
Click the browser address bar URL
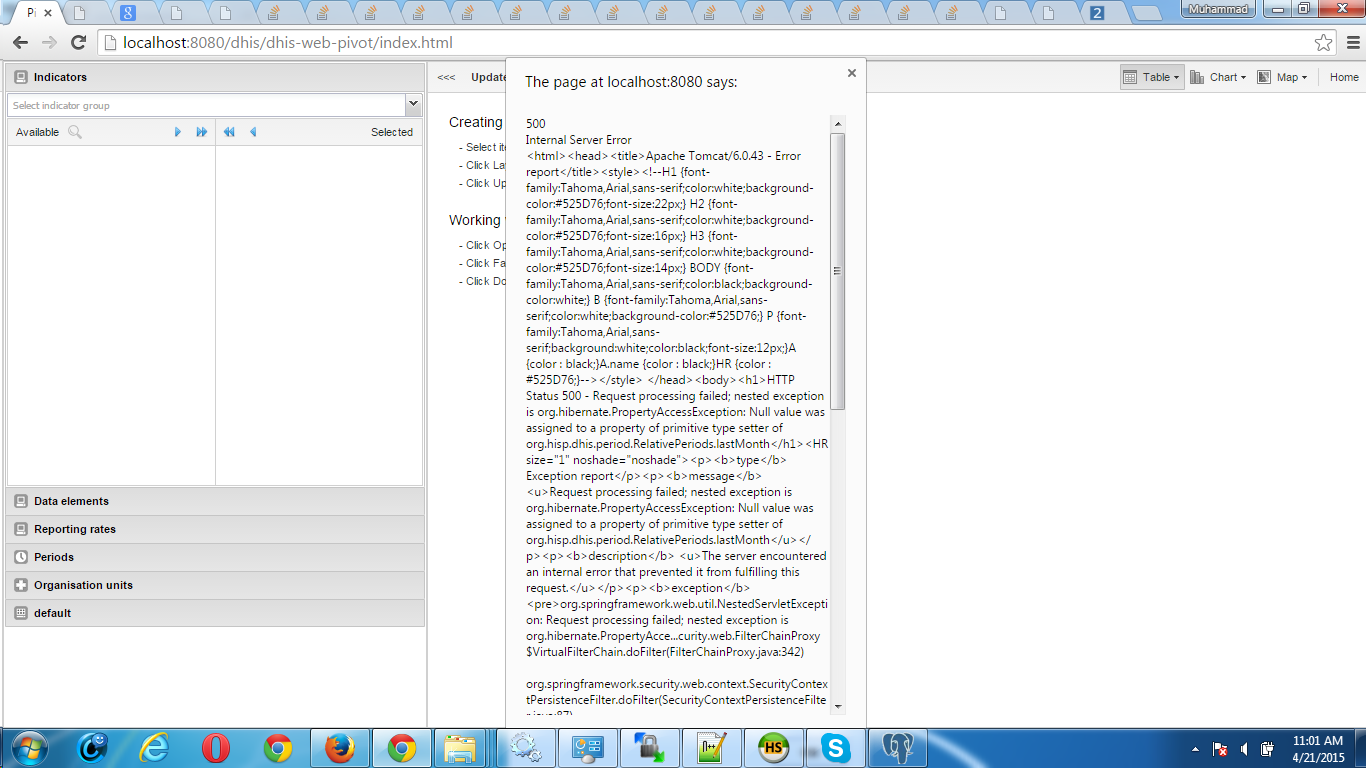(x=287, y=43)
